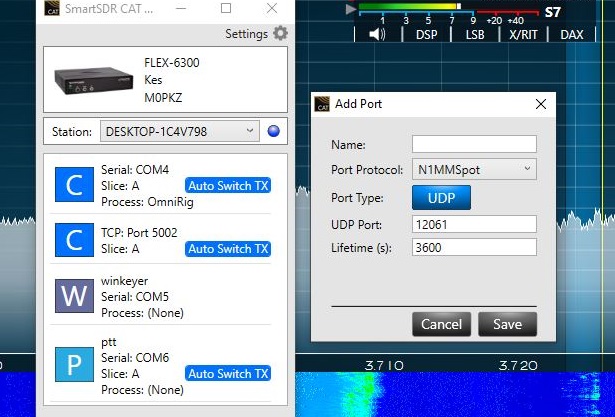Click the Settings label in SmartSDR CAT

[246, 34]
